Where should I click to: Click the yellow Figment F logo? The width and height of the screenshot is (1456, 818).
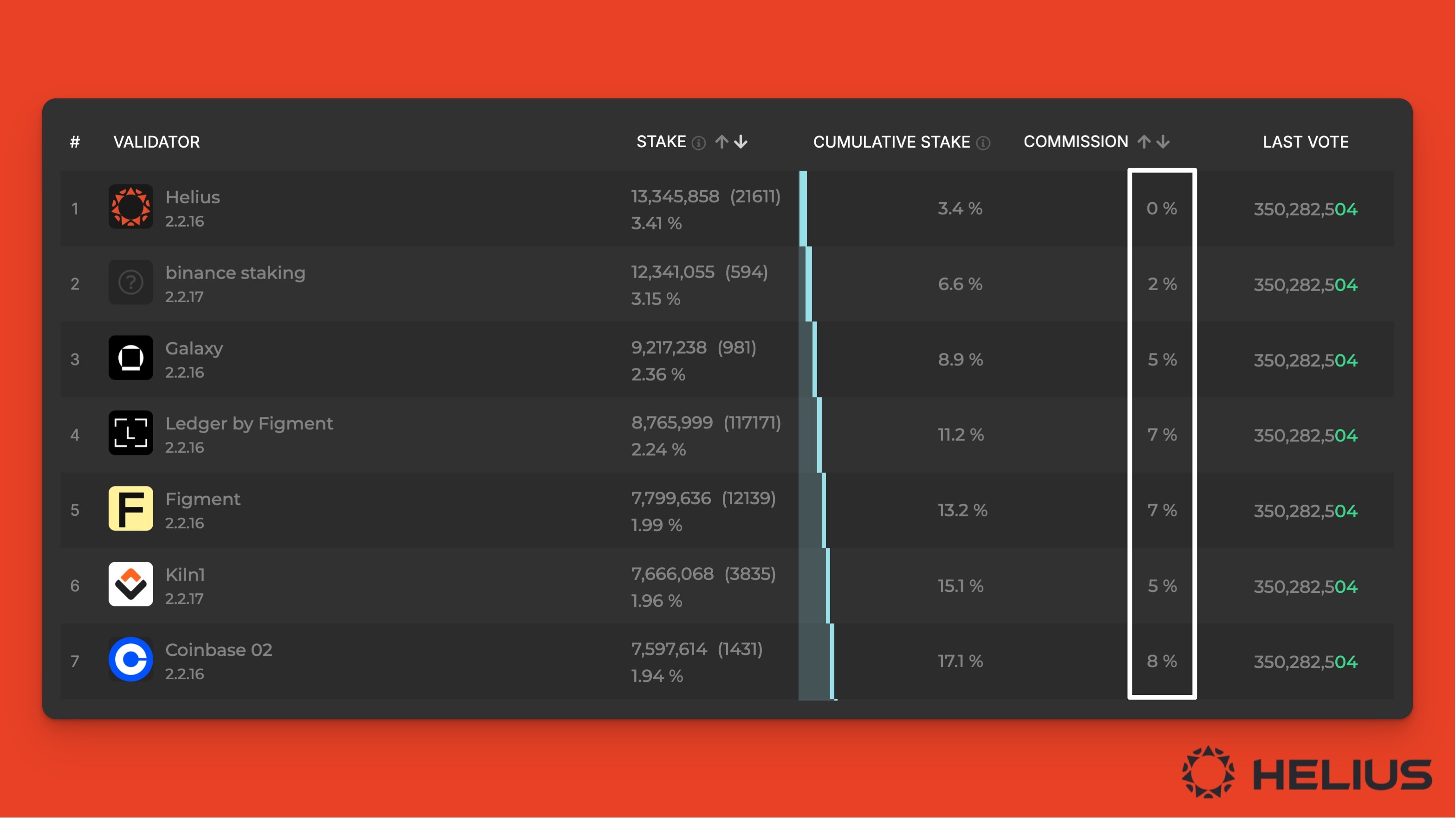130,509
